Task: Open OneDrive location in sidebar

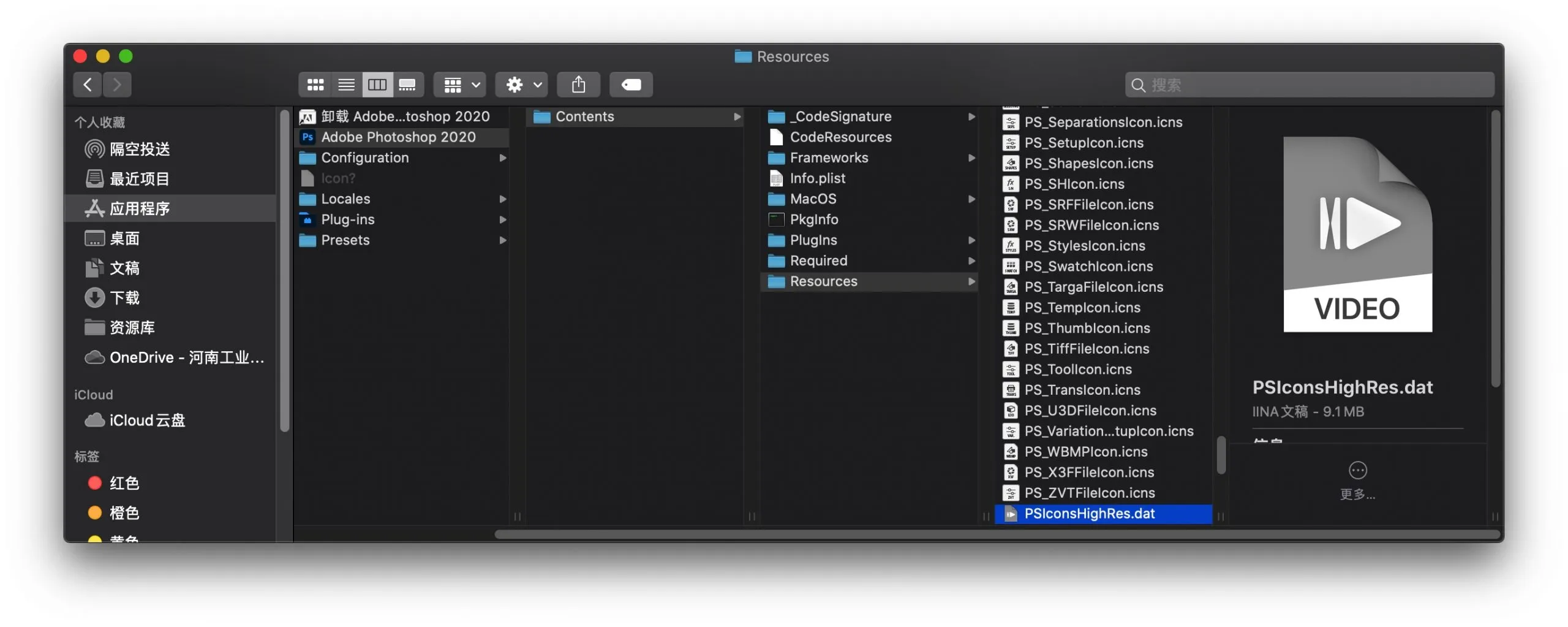Action: (x=170, y=357)
